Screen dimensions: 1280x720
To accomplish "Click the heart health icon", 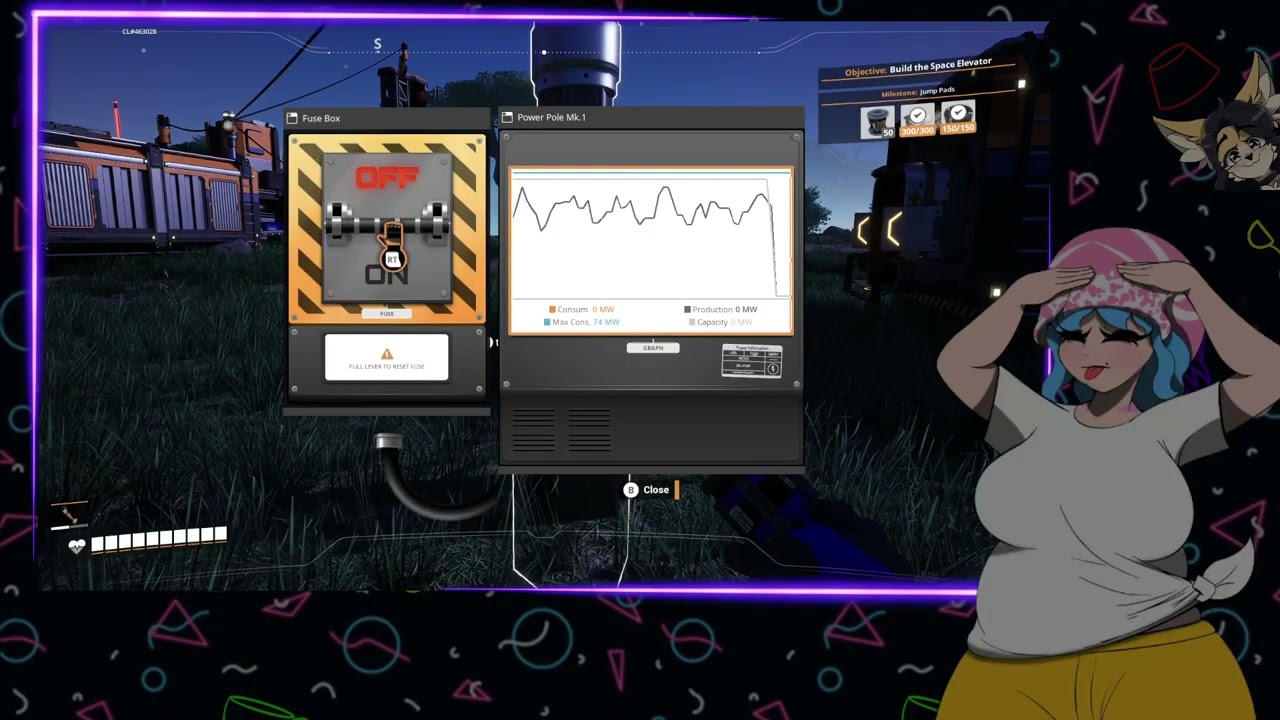I will pos(77,545).
